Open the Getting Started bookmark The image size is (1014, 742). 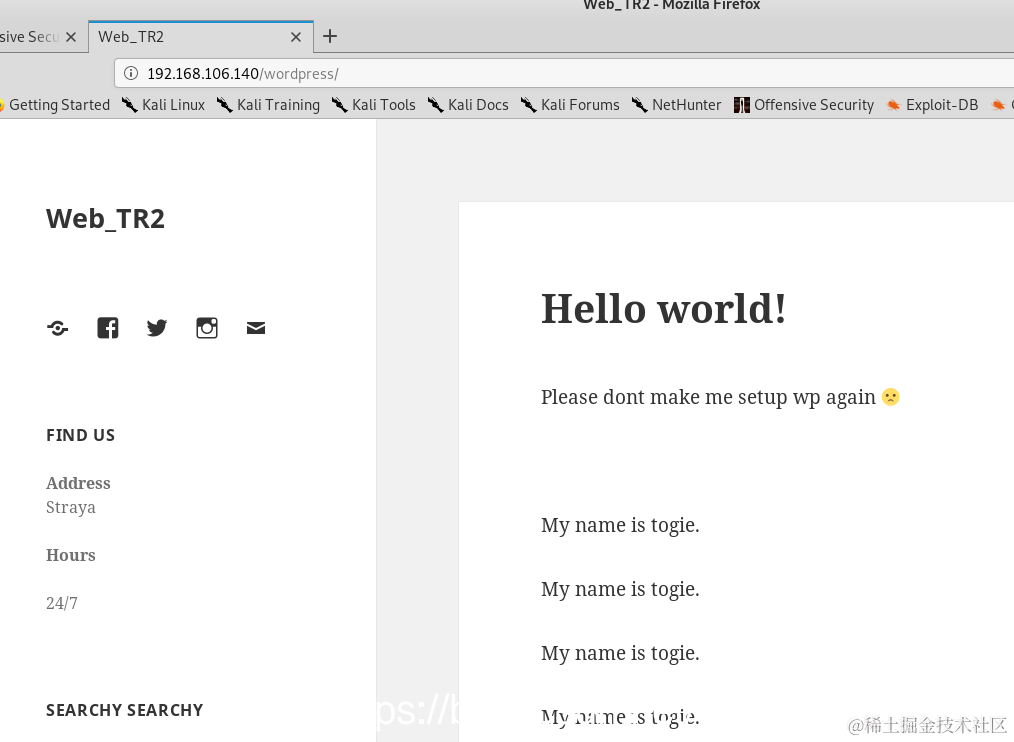click(x=55, y=105)
